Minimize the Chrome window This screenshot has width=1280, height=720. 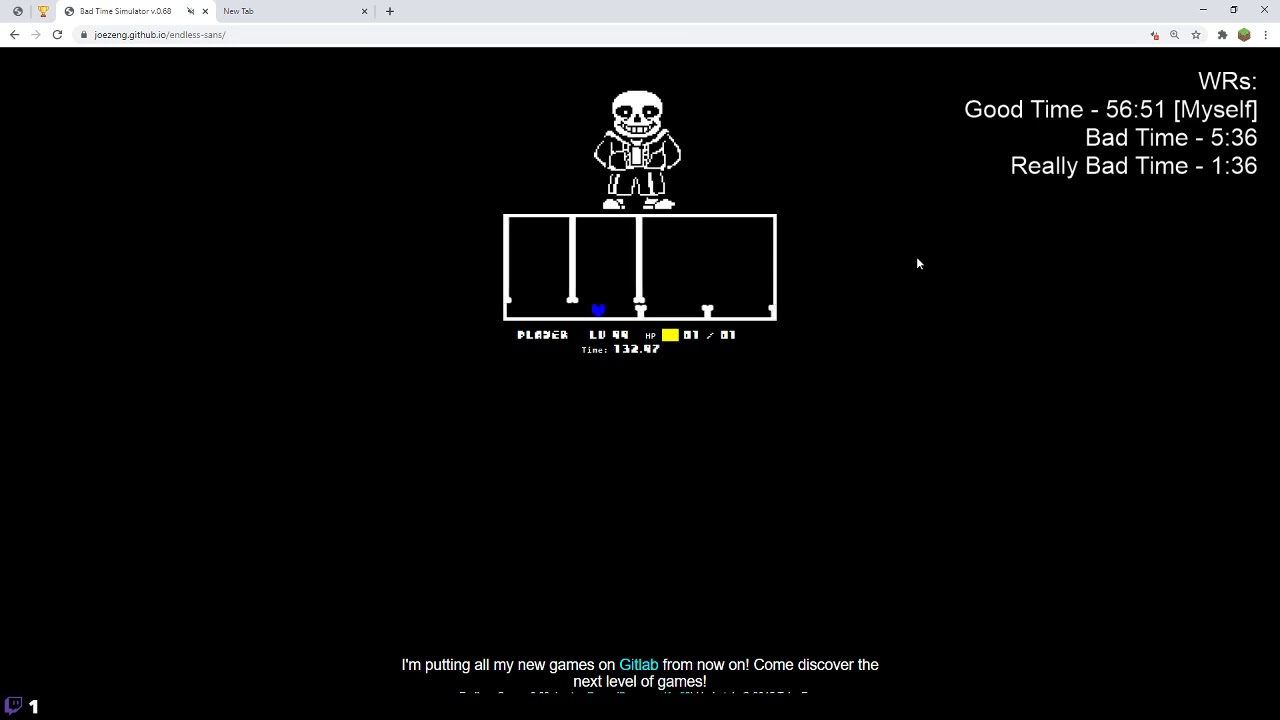(1203, 10)
